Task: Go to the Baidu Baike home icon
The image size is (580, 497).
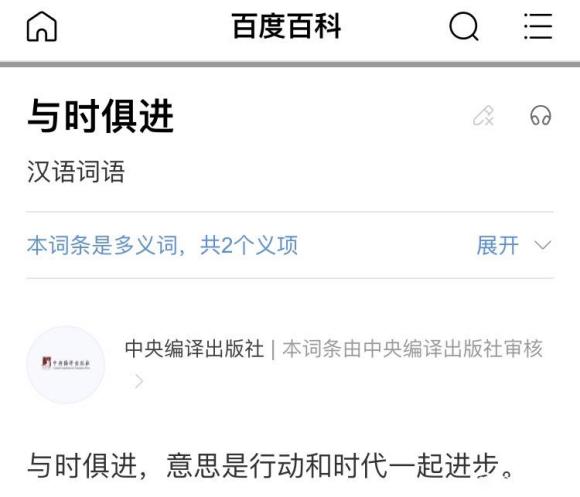Action: coord(42,26)
